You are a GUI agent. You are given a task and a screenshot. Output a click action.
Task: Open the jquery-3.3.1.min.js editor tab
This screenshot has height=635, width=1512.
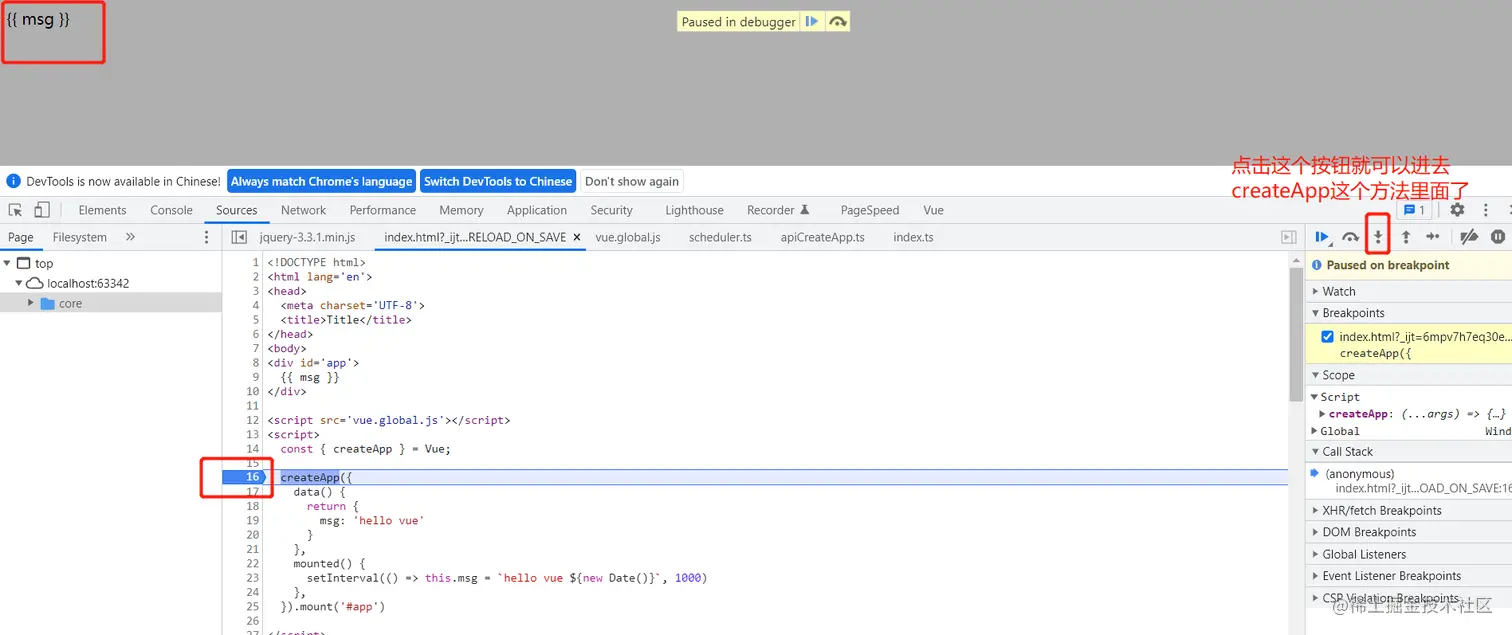tap(308, 237)
